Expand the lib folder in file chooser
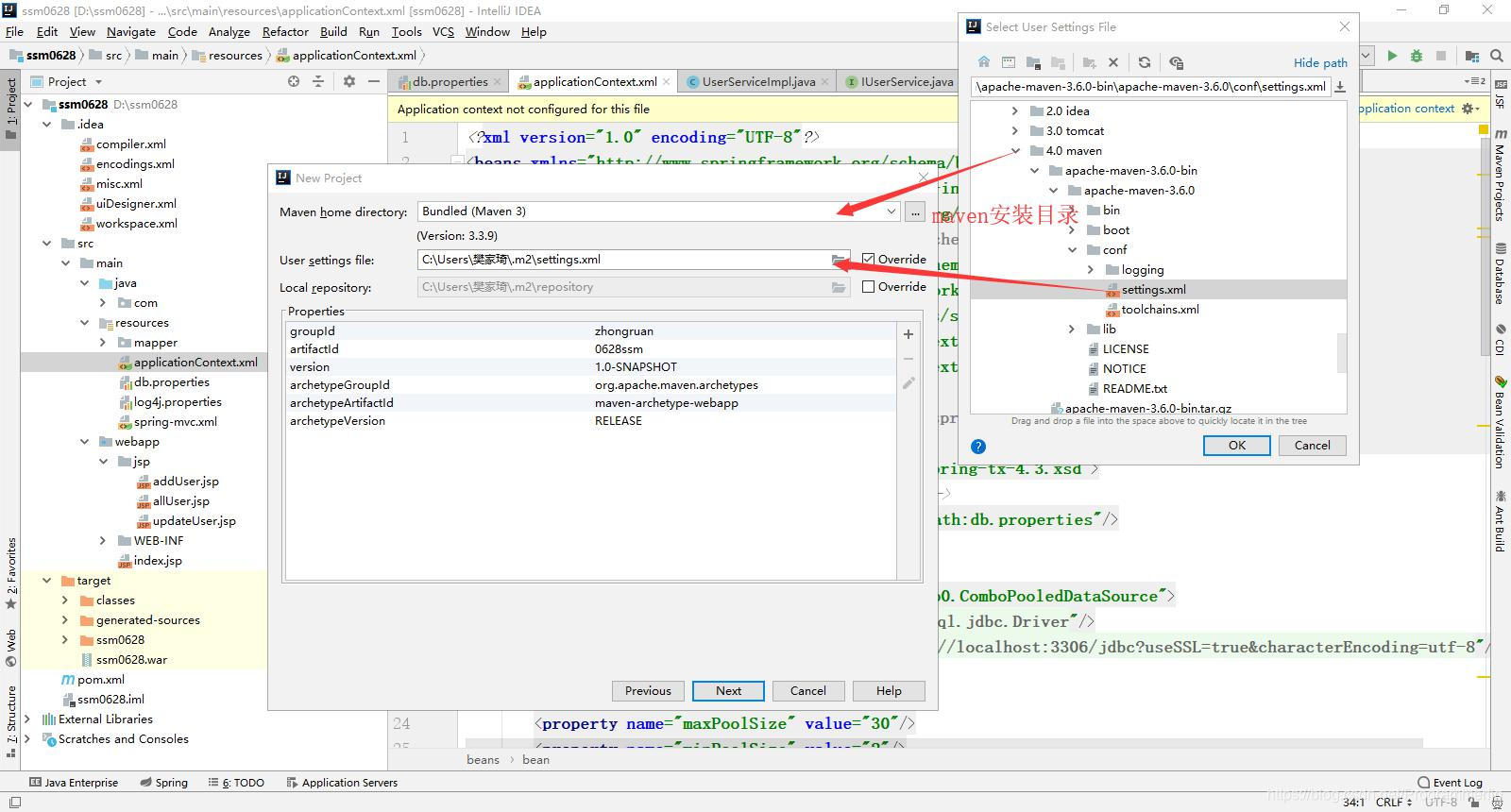This screenshot has height=812, width=1511. pyautogui.click(x=1072, y=329)
